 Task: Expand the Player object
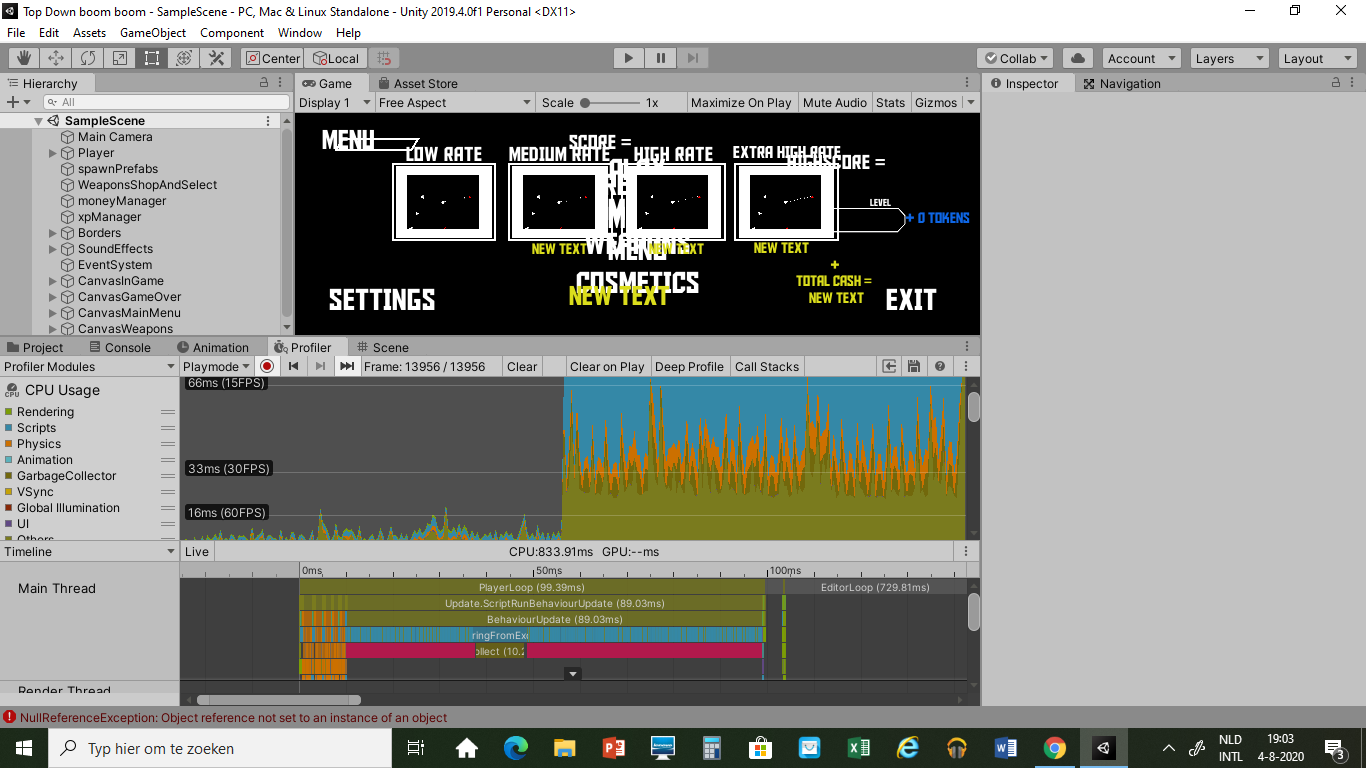tap(53, 153)
